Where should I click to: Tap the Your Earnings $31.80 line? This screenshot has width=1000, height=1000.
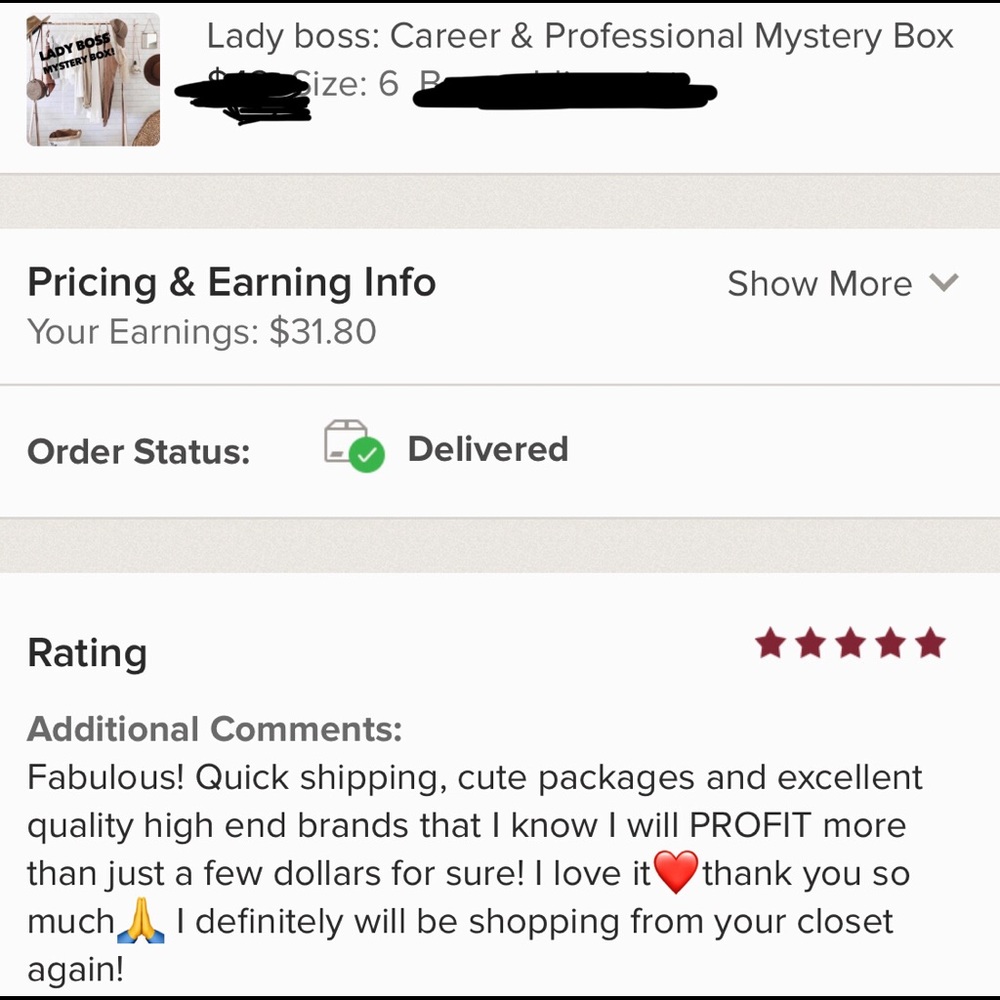coord(201,332)
